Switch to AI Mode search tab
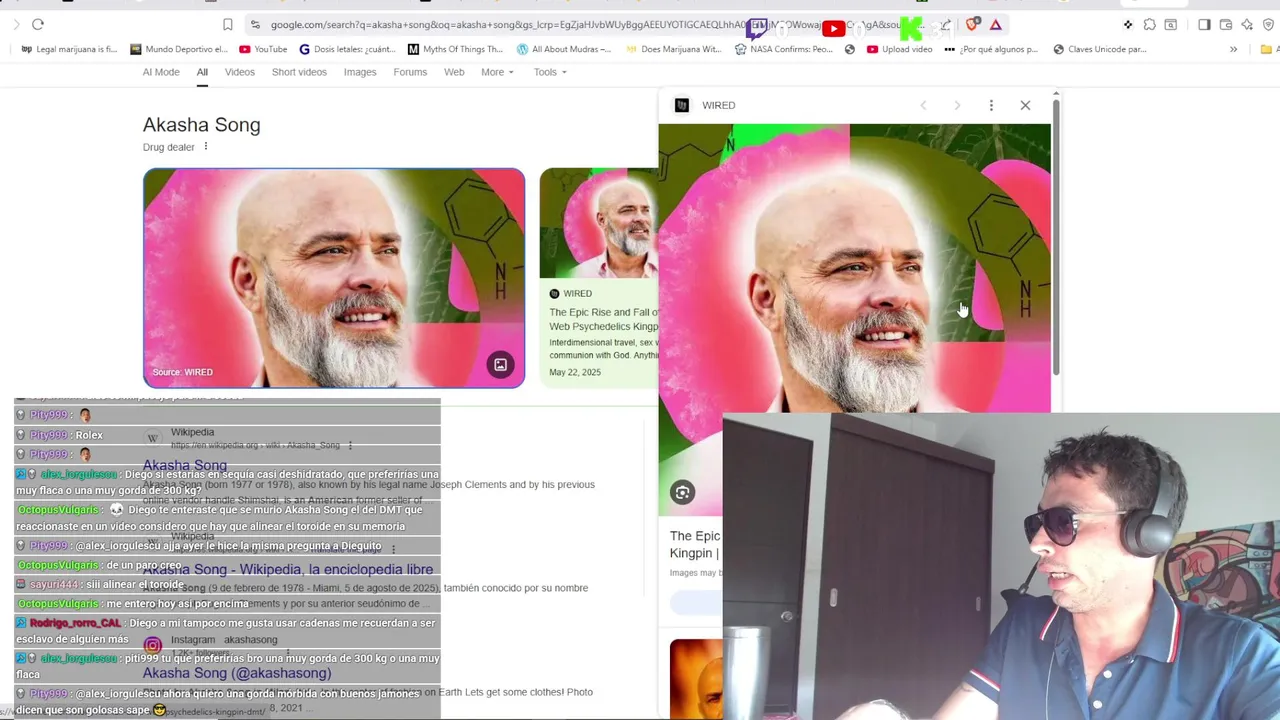Viewport: 1280px width, 720px height. point(161,72)
